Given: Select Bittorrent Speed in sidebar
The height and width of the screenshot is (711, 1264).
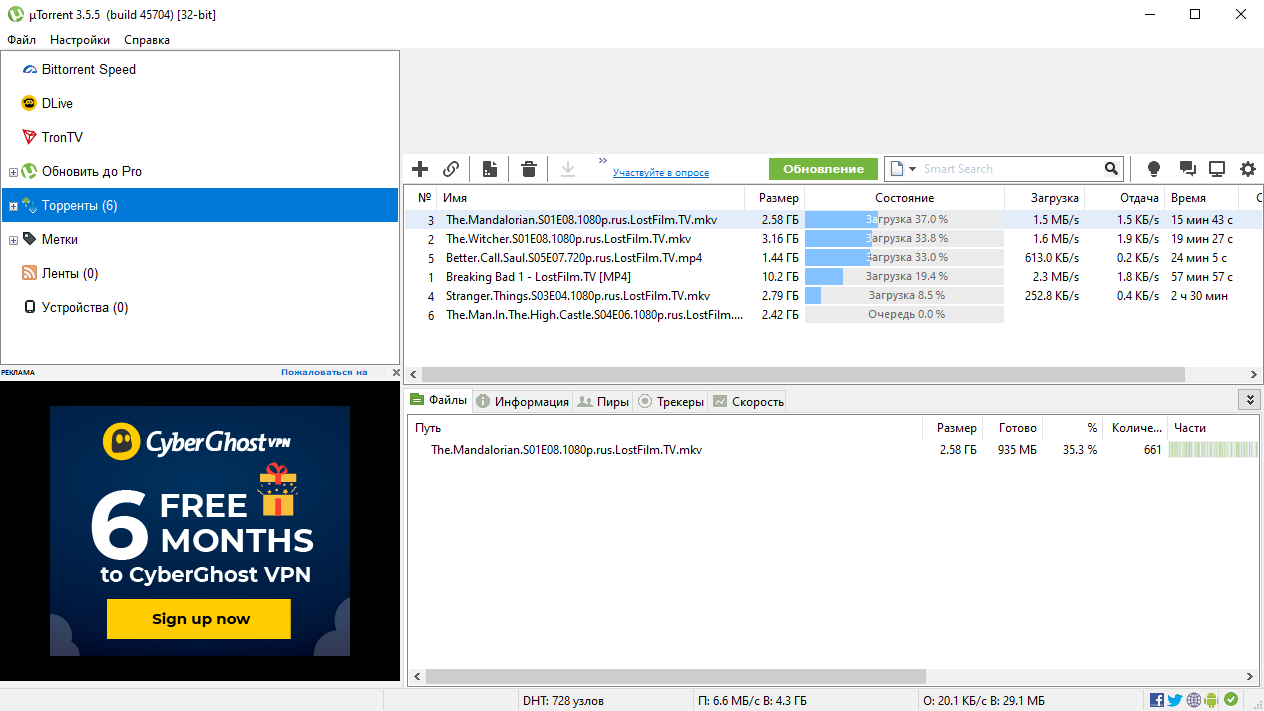Looking at the screenshot, I should pyautogui.click(x=89, y=69).
